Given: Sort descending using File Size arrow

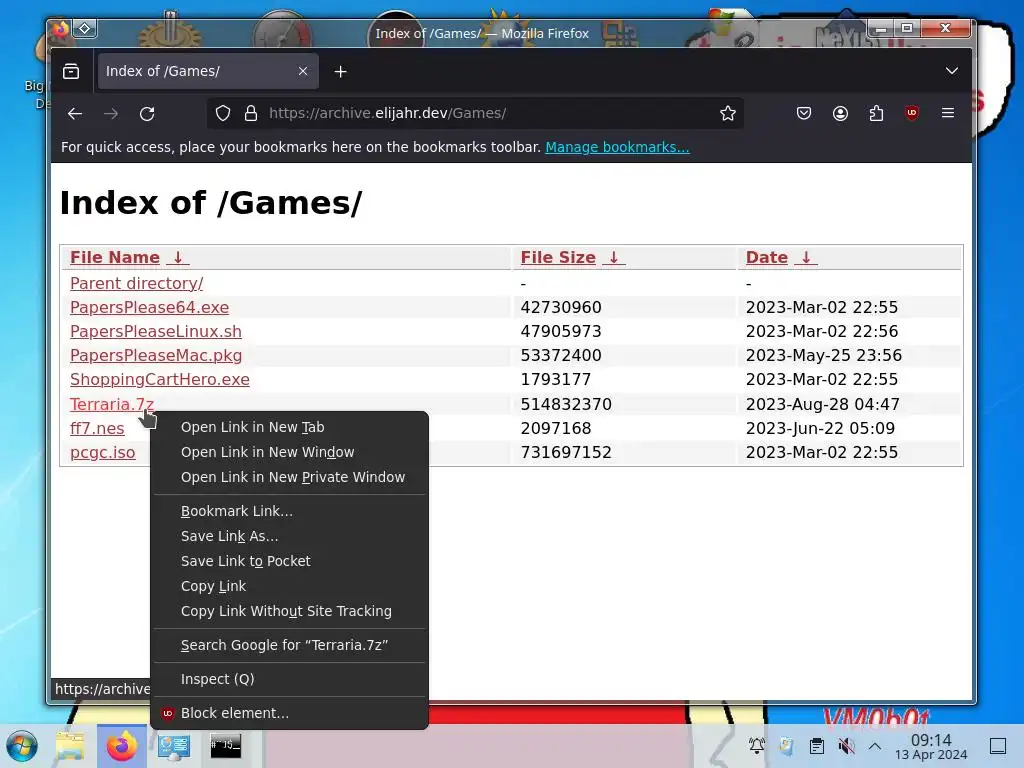Looking at the screenshot, I should [x=613, y=257].
